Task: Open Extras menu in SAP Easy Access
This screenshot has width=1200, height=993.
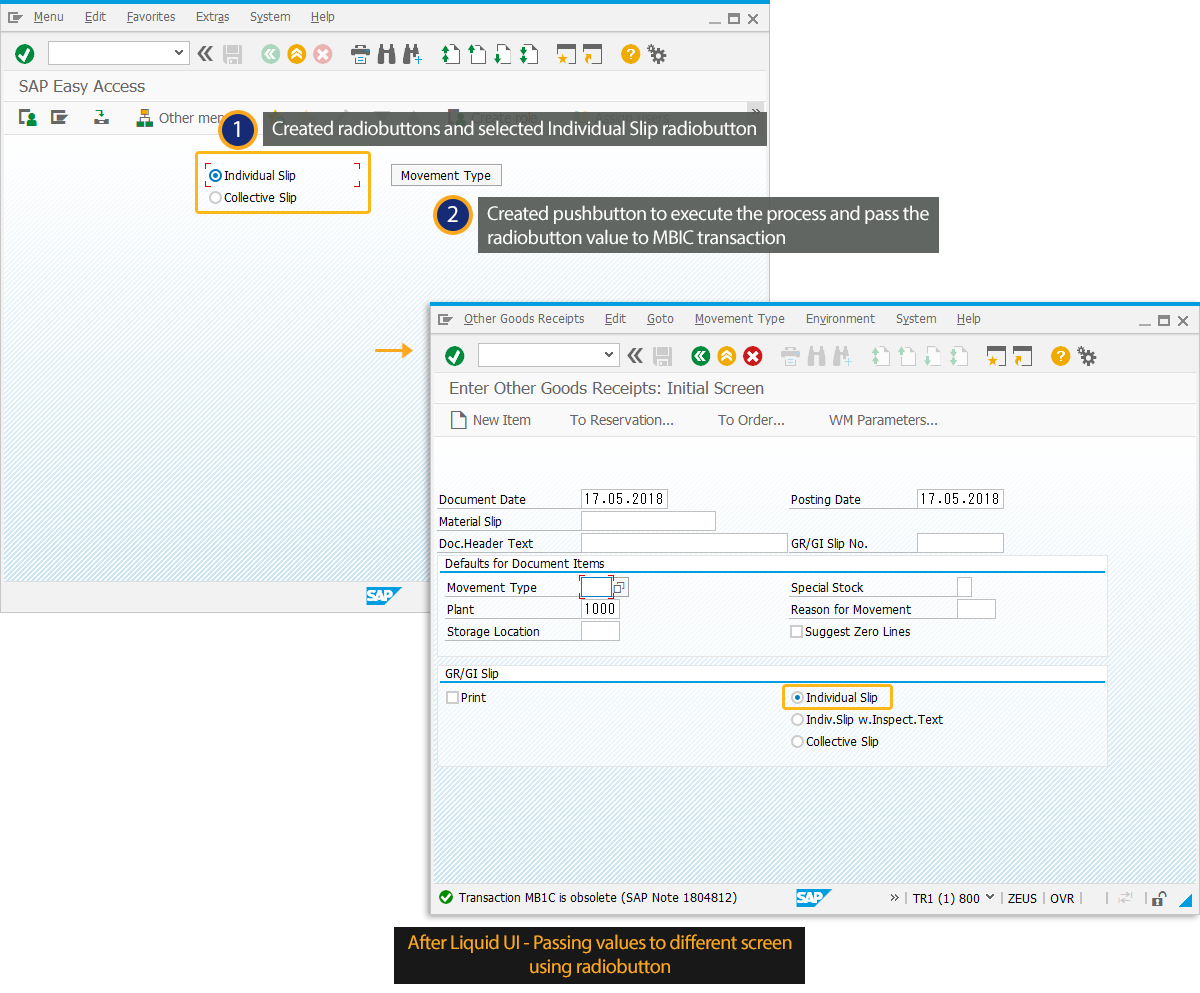Action: coord(213,17)
